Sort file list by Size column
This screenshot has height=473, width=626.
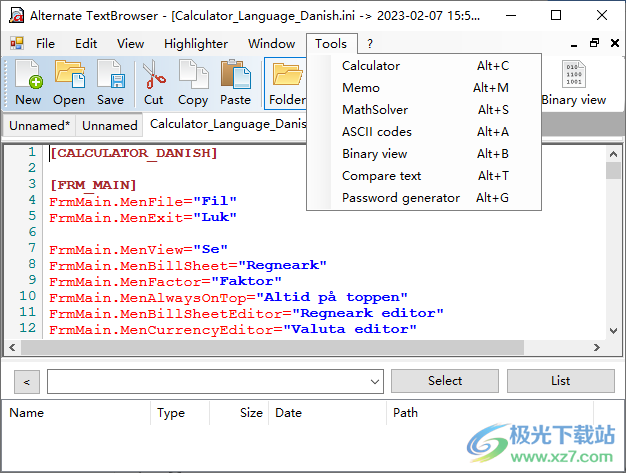coord(239,413)
